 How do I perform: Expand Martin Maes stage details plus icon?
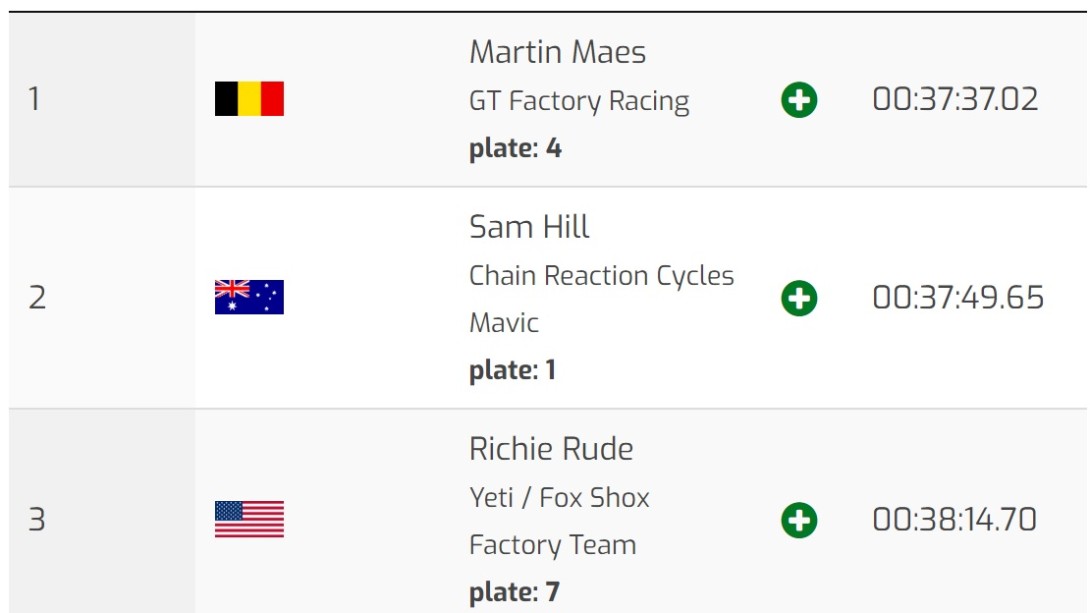pyautogui.click(x=799, y=99)
